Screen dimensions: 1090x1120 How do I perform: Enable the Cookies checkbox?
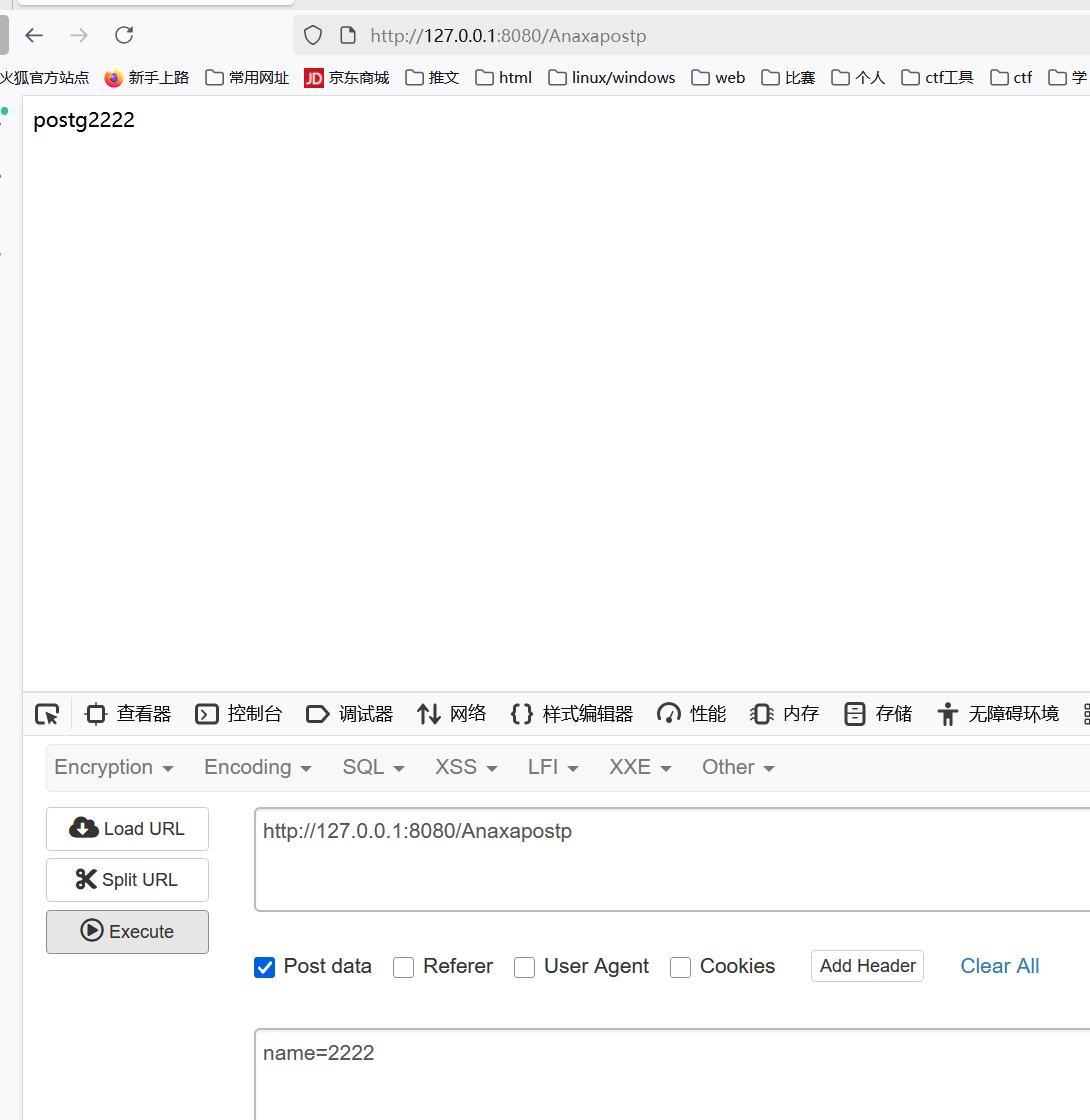tap(680, 967)
